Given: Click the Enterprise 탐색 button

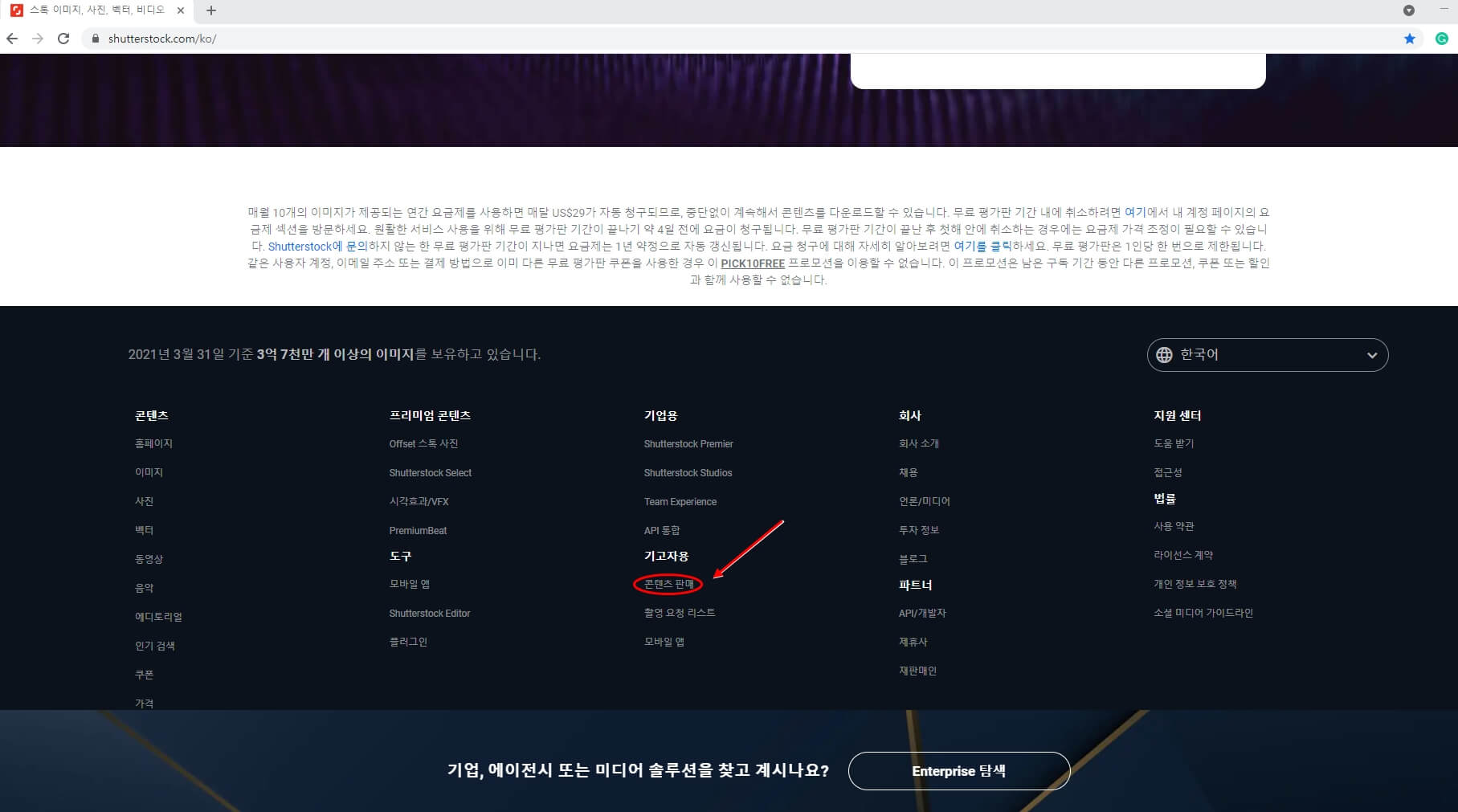Looking at the screenshot, I should point(959,771).
